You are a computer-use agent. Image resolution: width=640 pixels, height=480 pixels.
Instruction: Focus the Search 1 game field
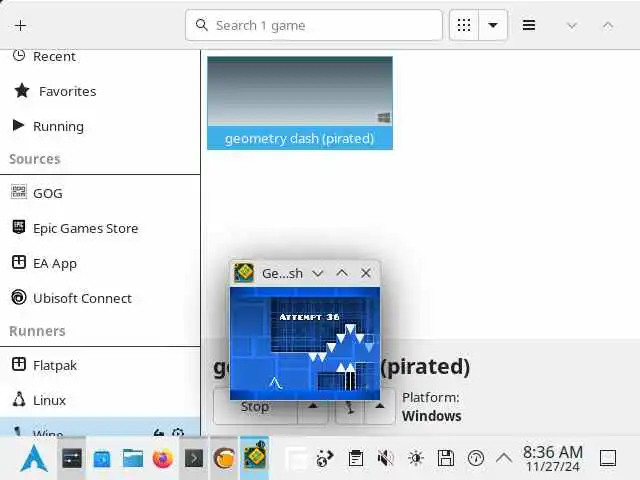pyautogui.click(x=313, y=25)
